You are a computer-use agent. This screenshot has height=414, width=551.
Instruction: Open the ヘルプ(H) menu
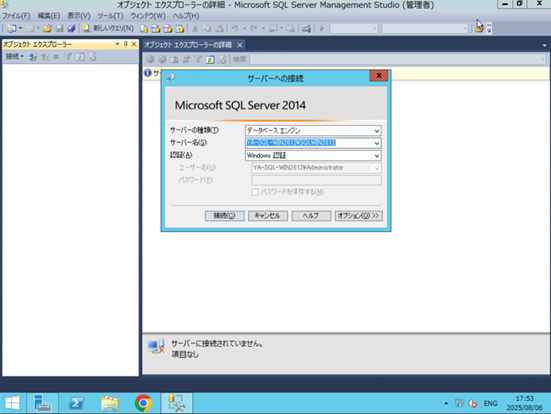(186, 16)
